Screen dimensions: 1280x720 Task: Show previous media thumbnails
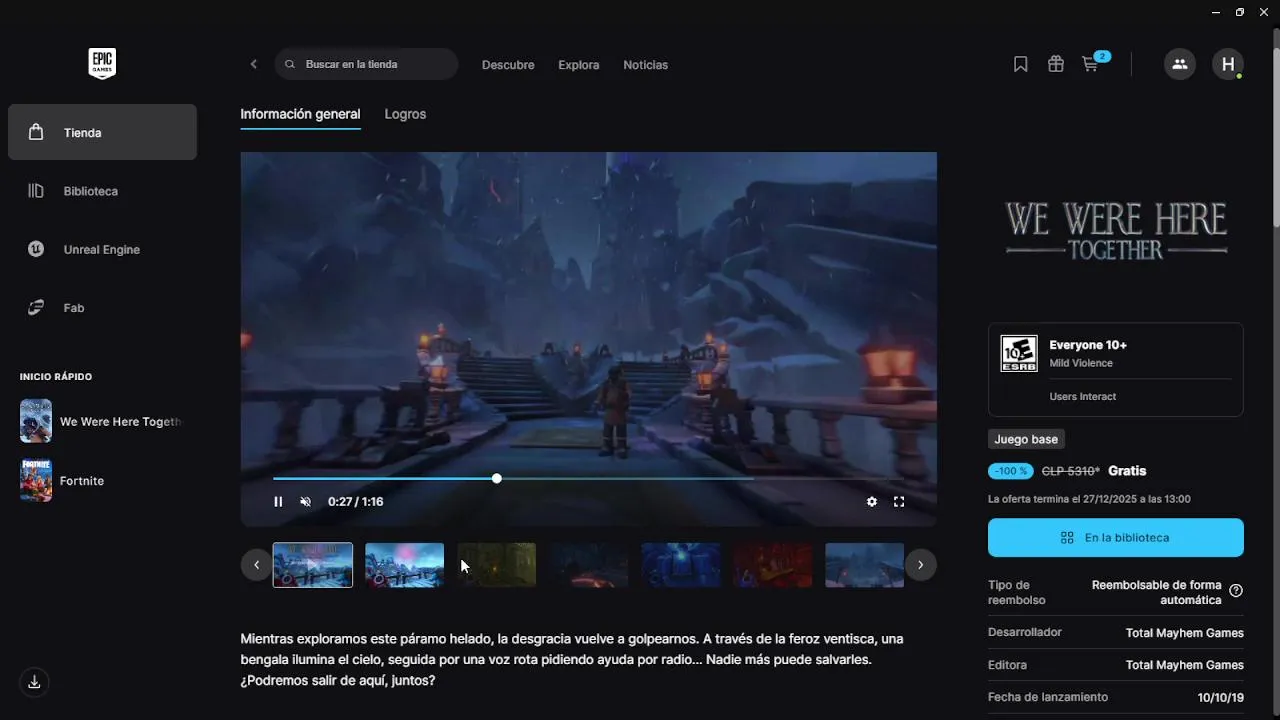coord(256,565)
